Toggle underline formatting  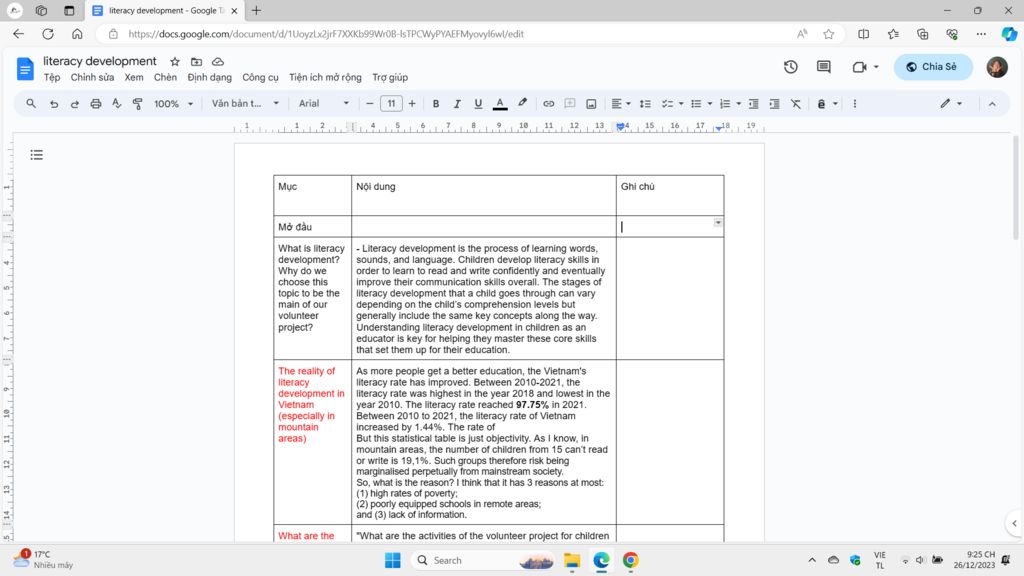(x=478, y=104)
